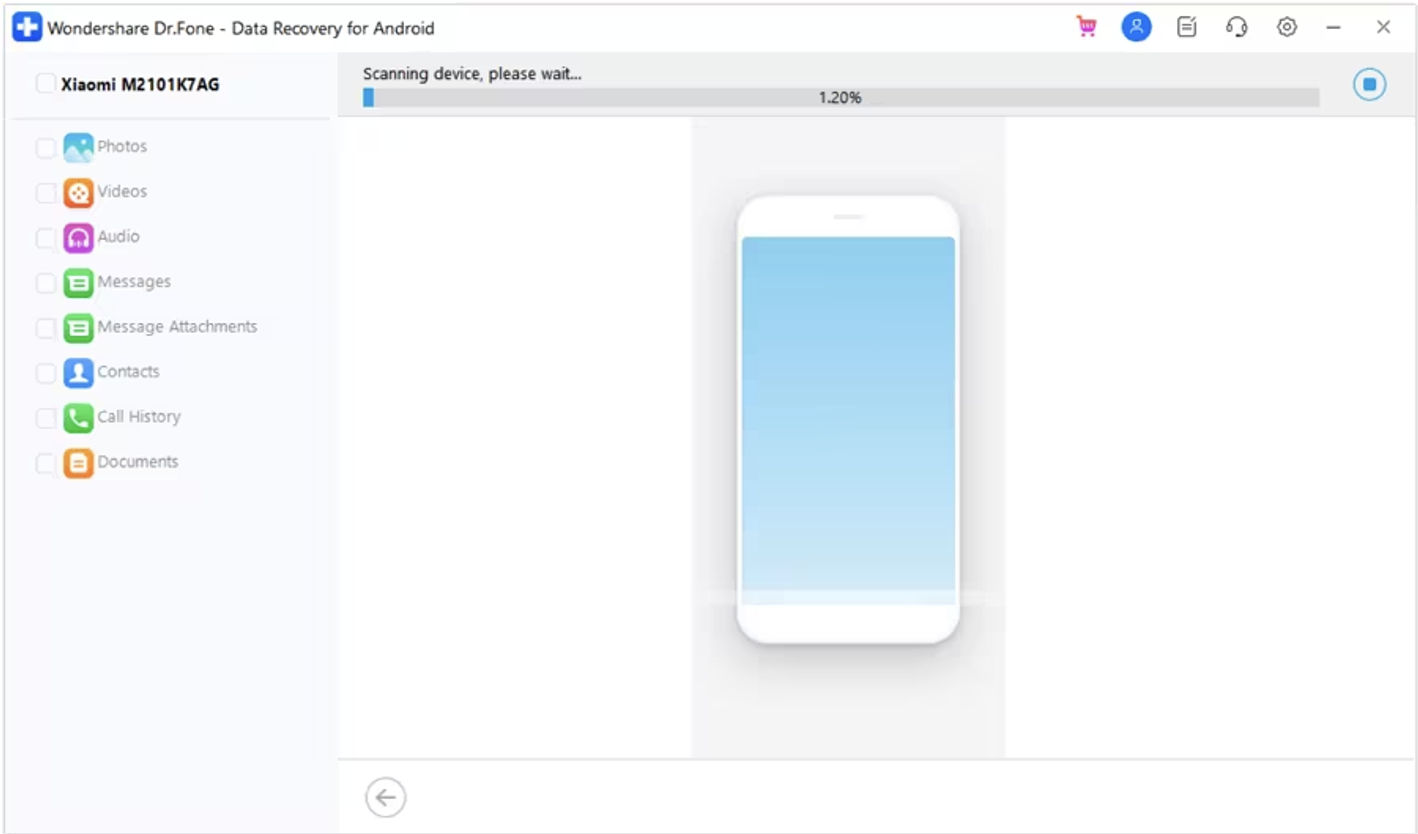Click the Contacts category icon
The image size is (1418, 834).
78,373
